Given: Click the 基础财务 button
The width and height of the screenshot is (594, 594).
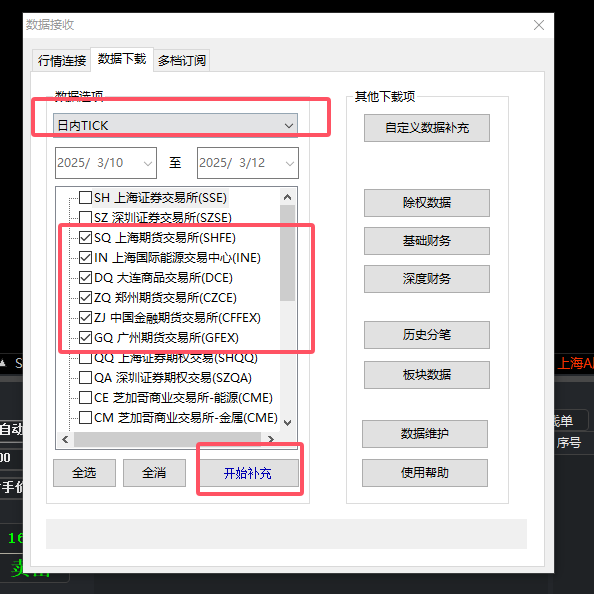Looking at the screenshot, I should (x=427, y=241).
